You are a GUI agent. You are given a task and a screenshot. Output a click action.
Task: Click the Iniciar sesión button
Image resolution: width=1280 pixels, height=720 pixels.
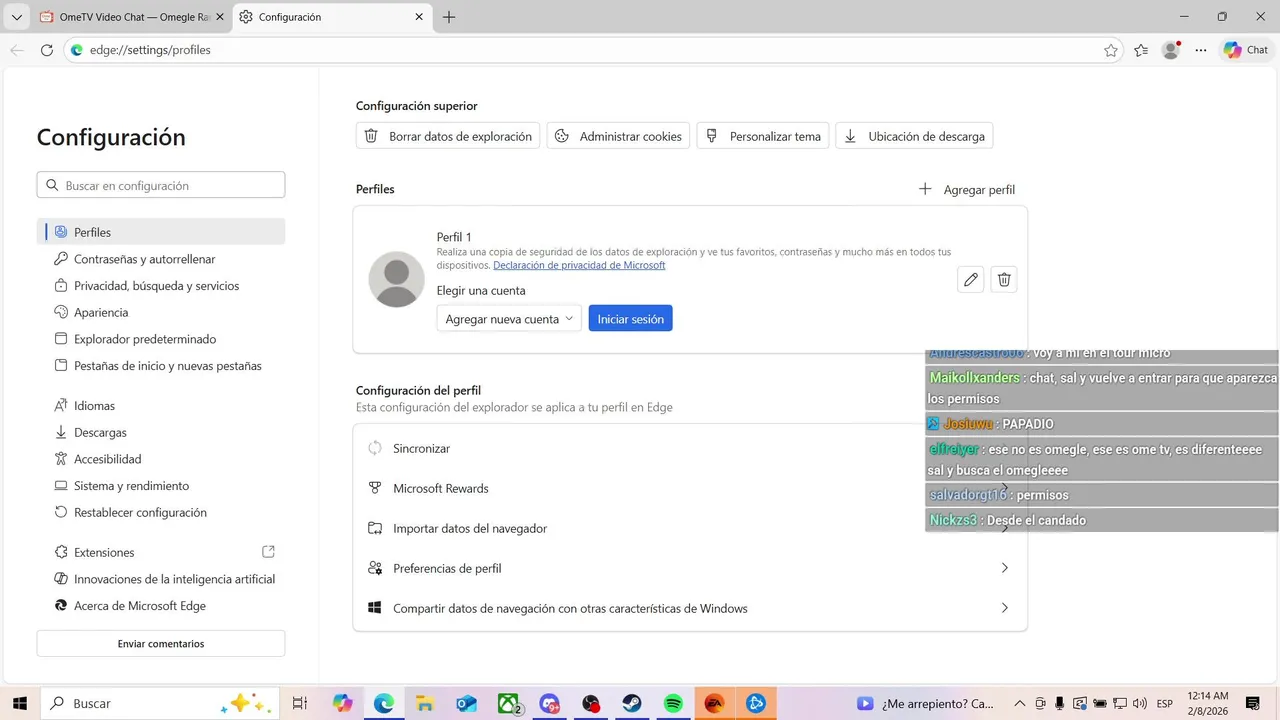[x=630, y=319]
